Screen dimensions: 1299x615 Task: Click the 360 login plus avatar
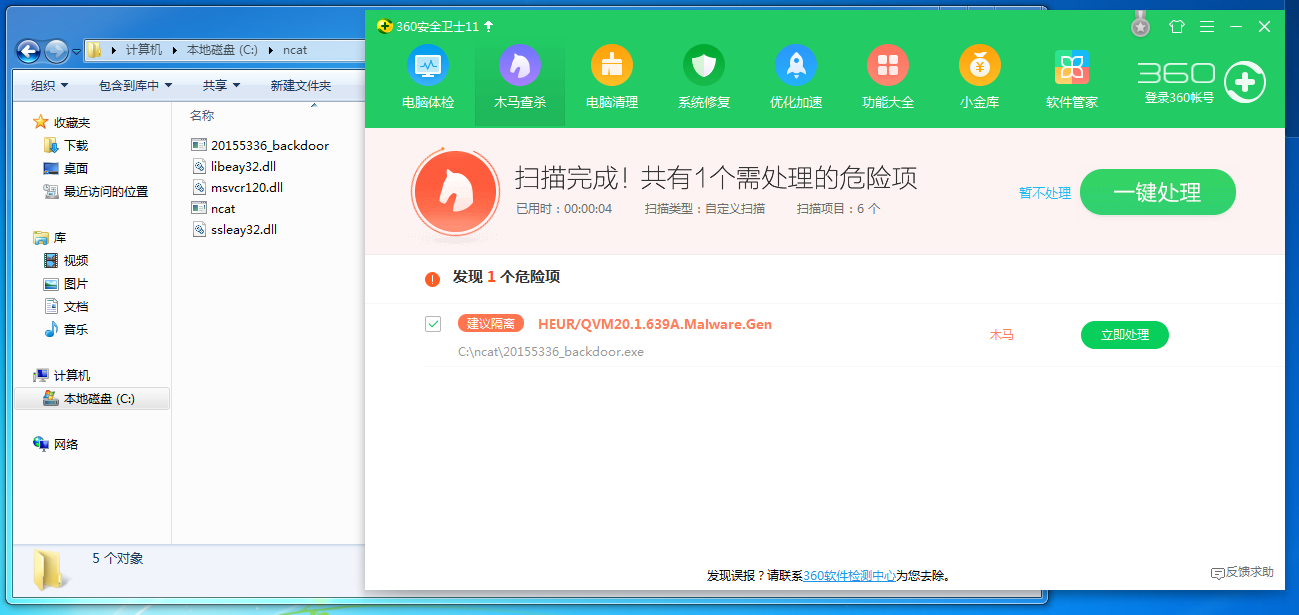pos(1245,82)
